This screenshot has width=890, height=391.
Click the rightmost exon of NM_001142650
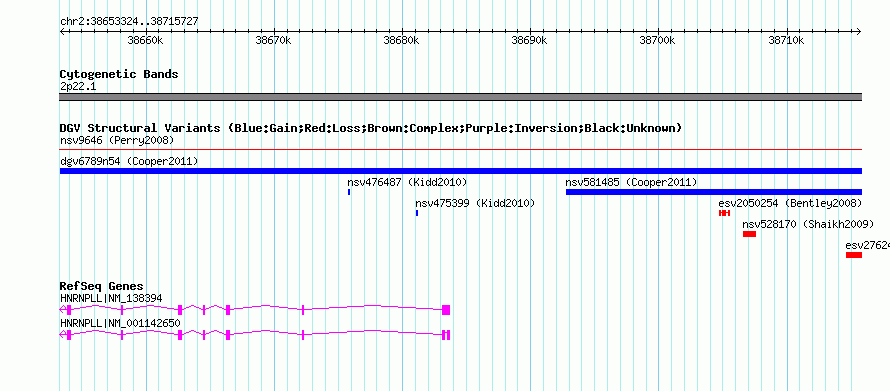click(x=448, y=335)
